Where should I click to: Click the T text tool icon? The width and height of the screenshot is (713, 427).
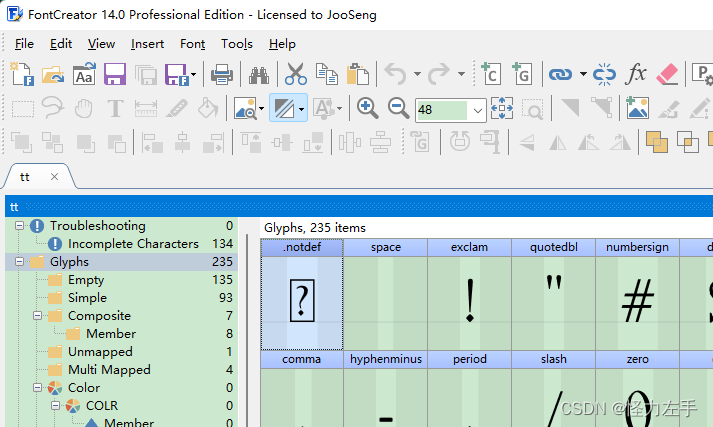115,109
